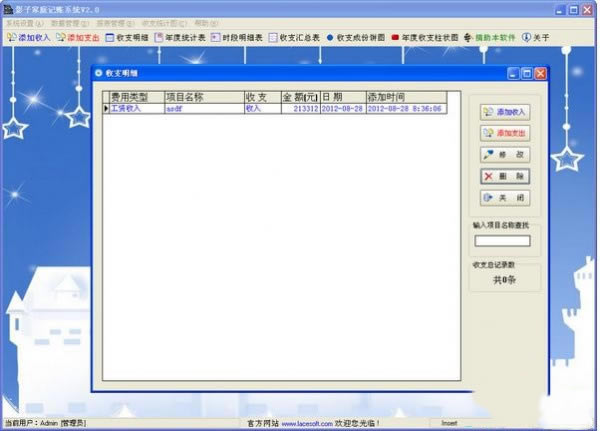
Task: Sort by the 费用类型 column header
Action: pos(137,97)
